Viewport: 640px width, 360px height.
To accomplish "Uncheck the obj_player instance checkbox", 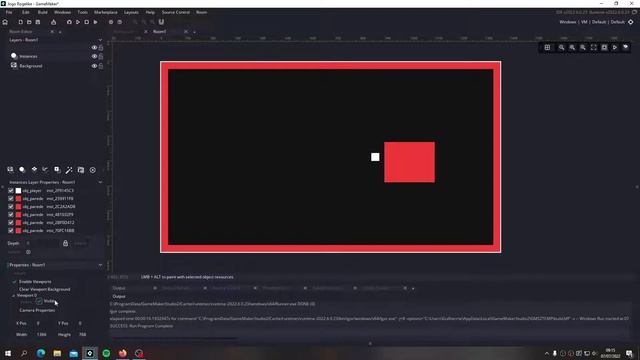I will (x=11, y=191).
